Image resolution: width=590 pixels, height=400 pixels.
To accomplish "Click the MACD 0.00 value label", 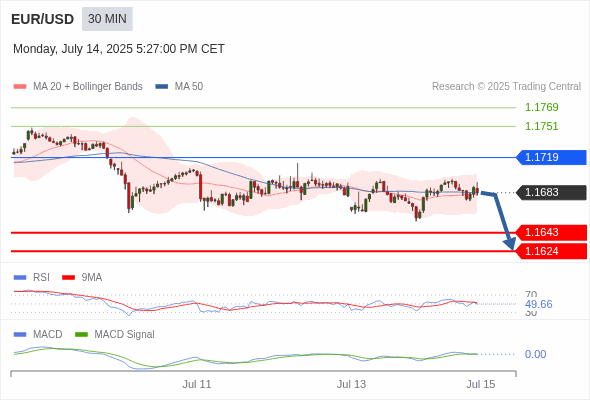I will click(x=535, y=354).
